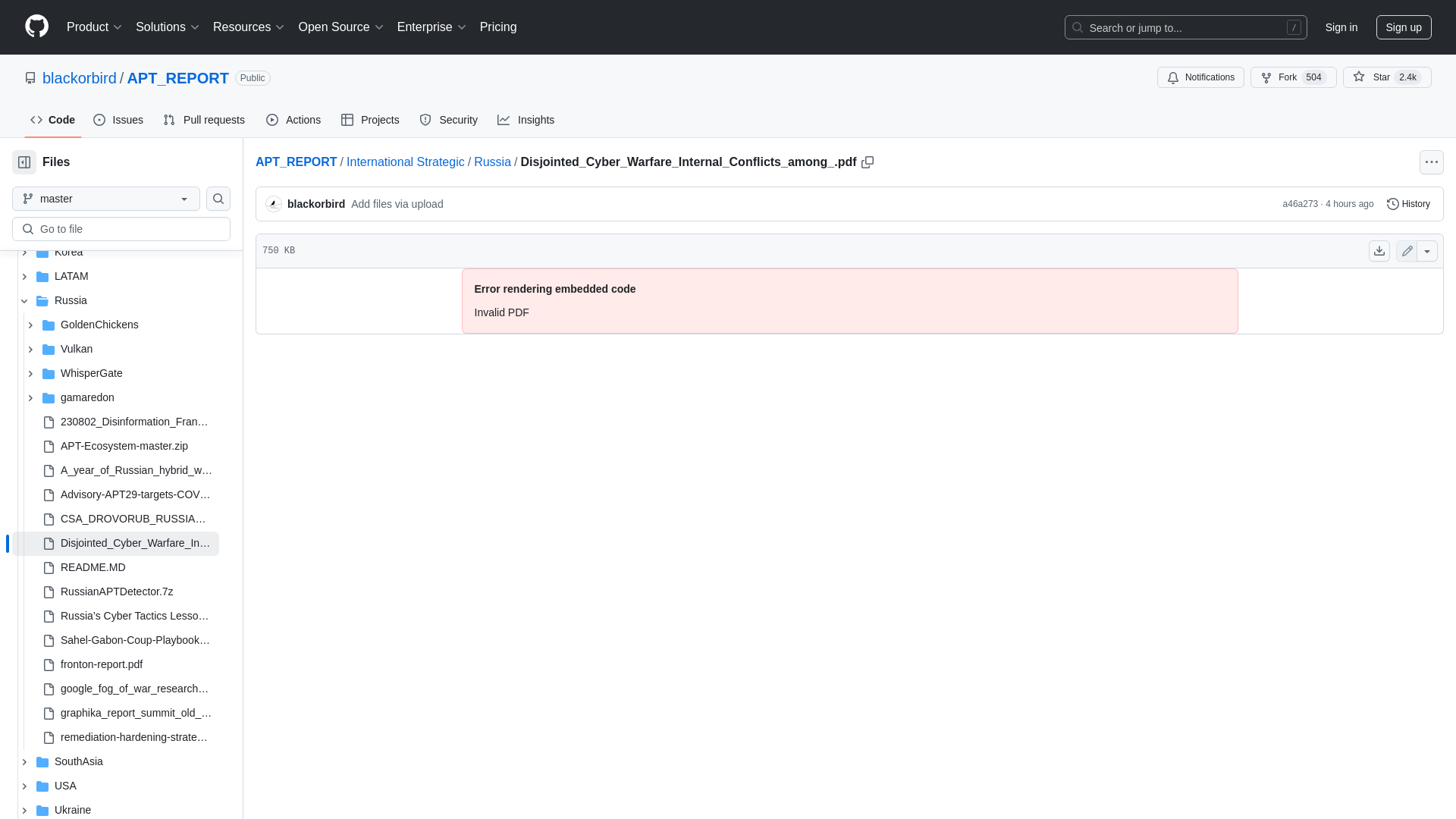
Task: Open the Actions tab
Action: pos(293,120)
